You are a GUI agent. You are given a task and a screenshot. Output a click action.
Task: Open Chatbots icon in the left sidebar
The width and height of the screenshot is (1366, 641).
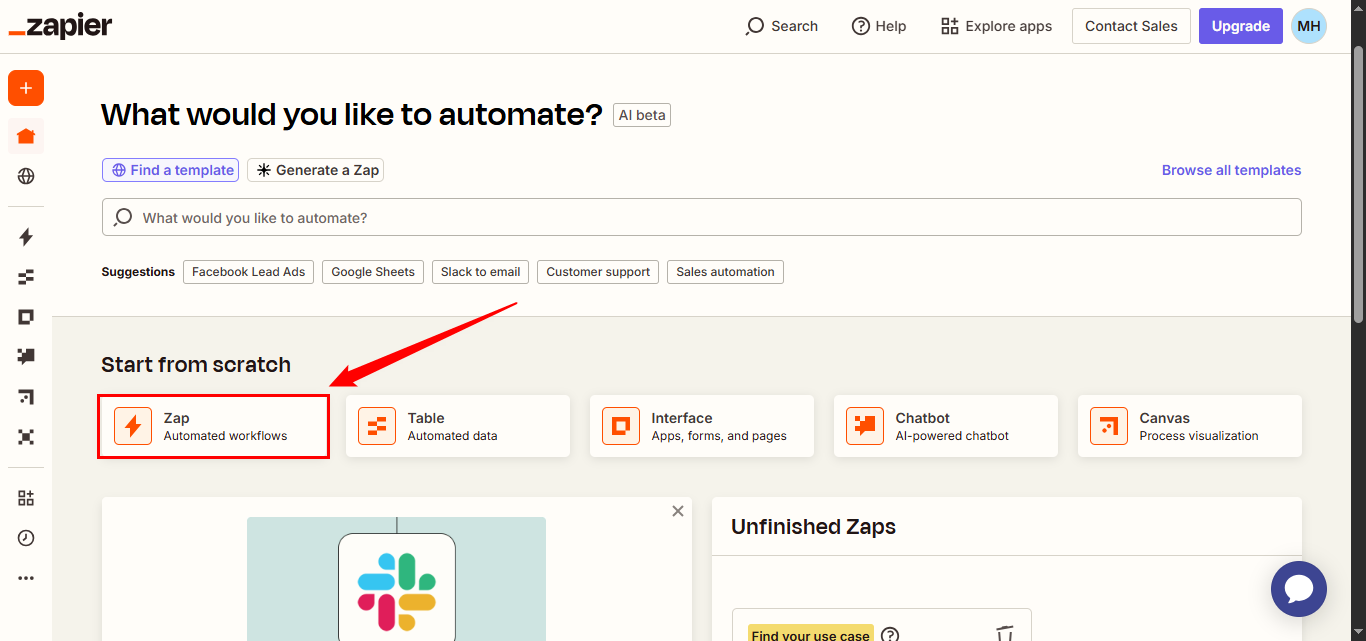(x=26, y=356)
